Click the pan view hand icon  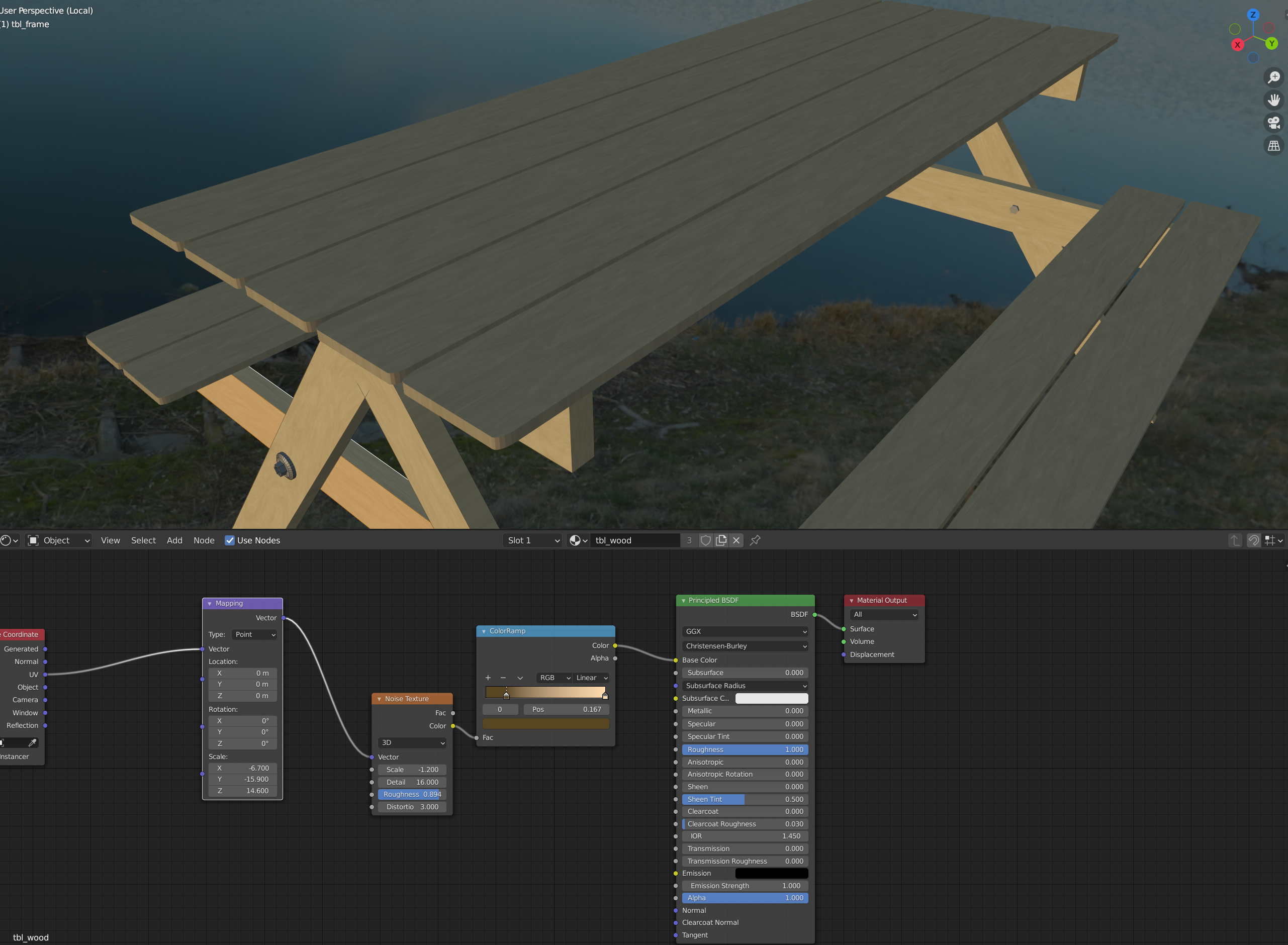coord(1274,100)
